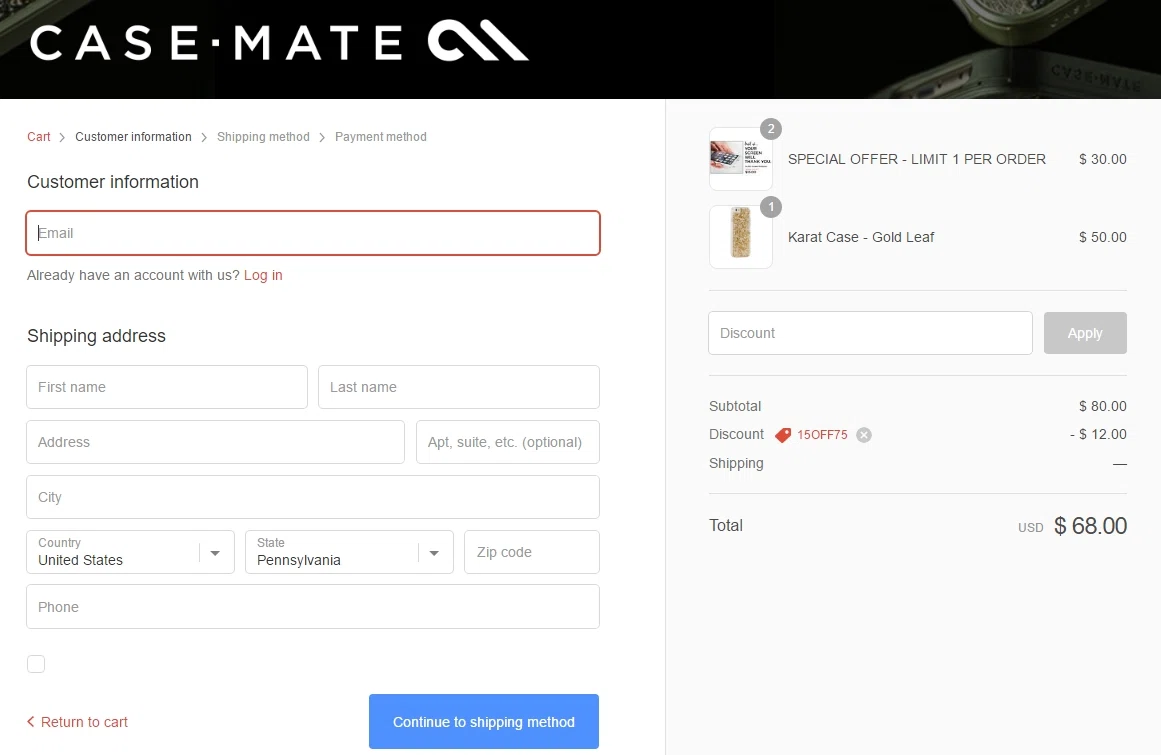Click the '$ 68.00' total amount
This screenshot has width=1161, height=755.
pyautogui.click(x=1090, y=526)
